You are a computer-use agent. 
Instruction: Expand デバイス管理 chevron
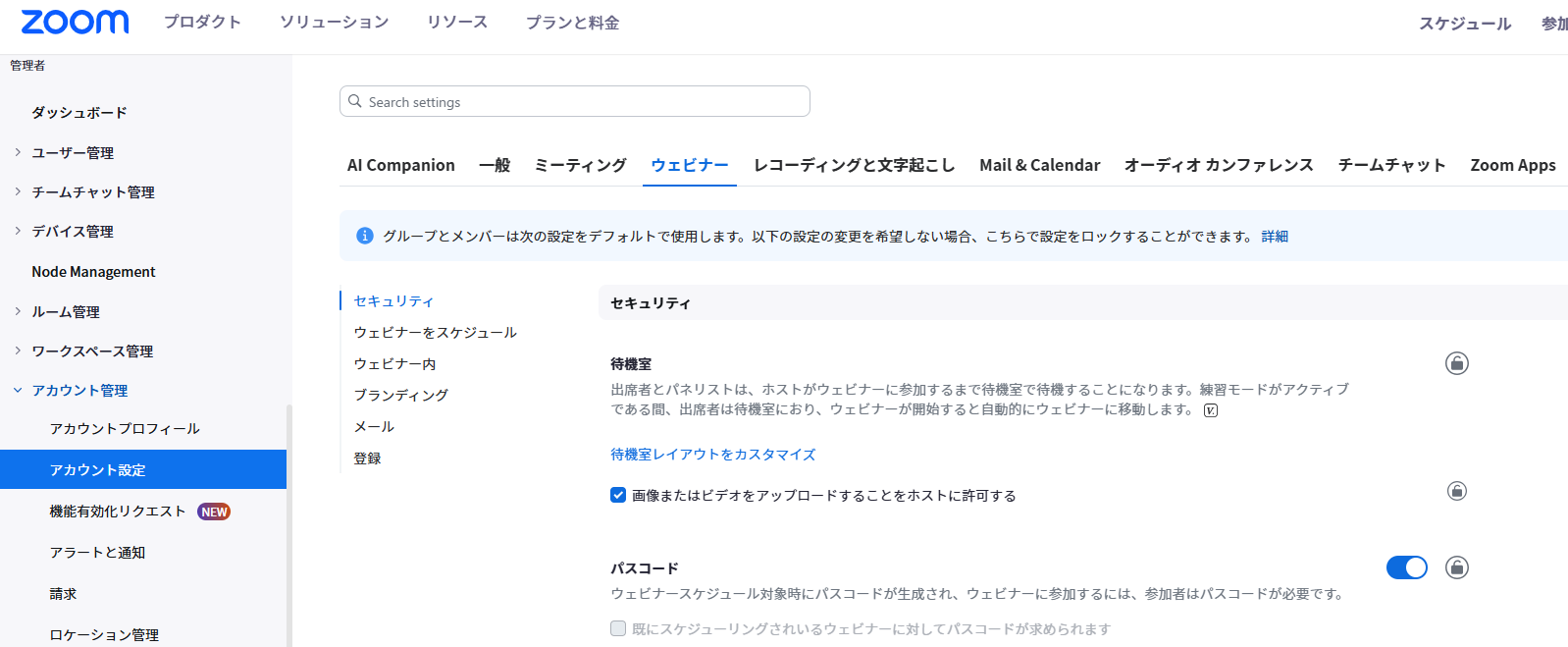[18, 231]
